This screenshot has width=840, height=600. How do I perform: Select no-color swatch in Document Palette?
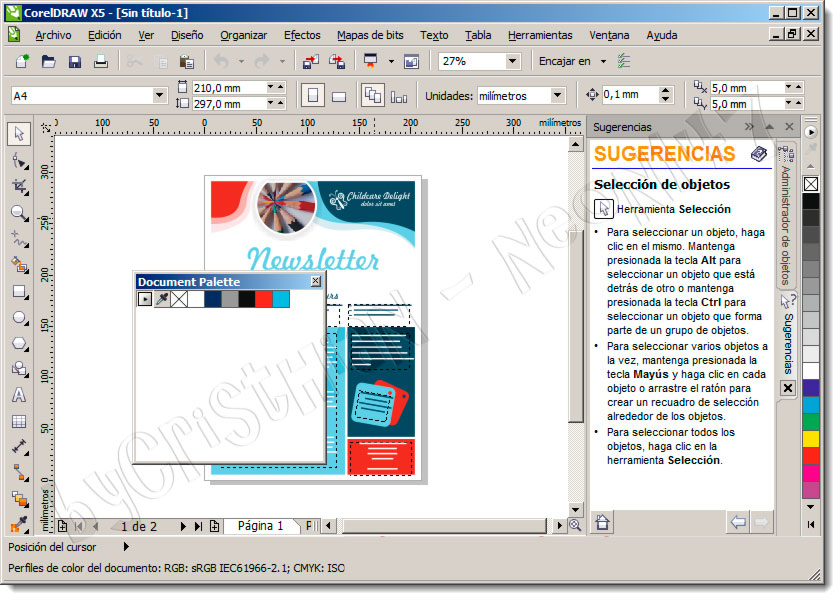[x=179, y=299]
